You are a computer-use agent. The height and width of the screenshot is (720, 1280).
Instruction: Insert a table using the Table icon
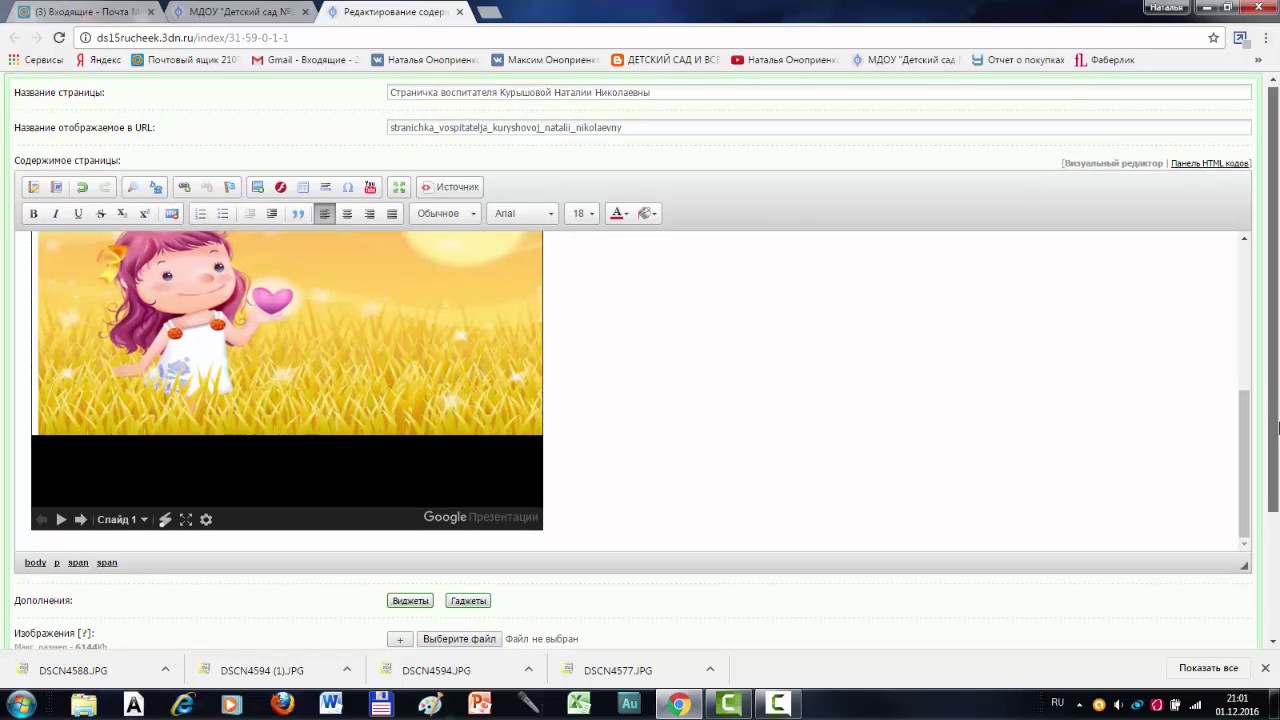pos(303,187)
